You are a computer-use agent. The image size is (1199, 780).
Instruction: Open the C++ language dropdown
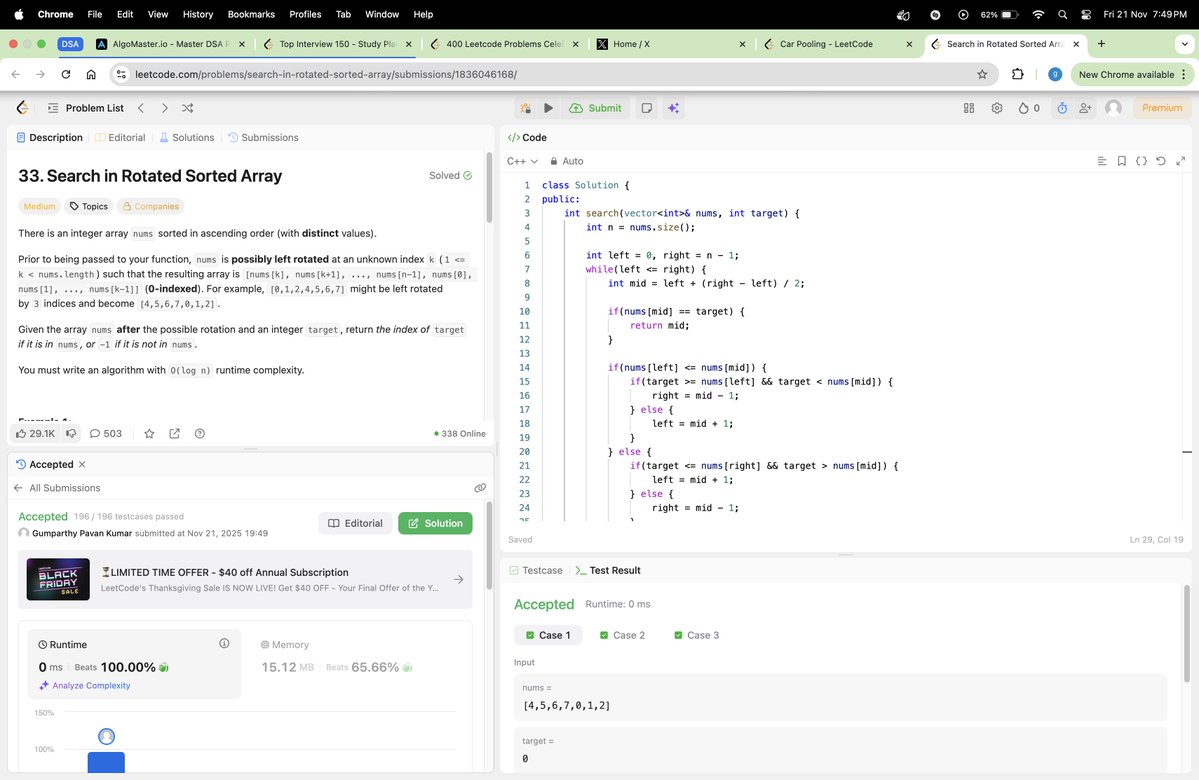point(522,160)
